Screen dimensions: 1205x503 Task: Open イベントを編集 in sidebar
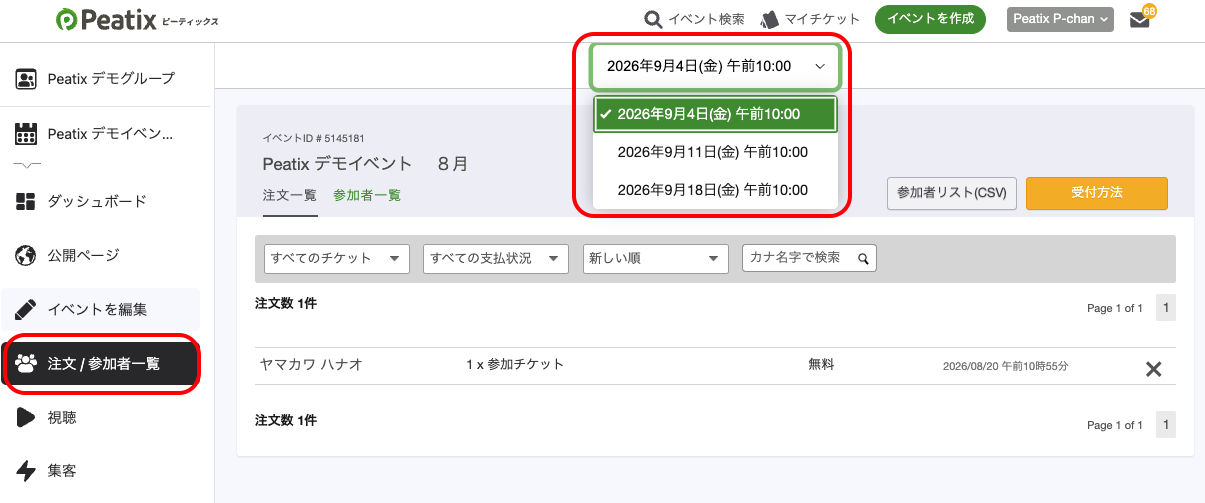(x=101, y=309)
